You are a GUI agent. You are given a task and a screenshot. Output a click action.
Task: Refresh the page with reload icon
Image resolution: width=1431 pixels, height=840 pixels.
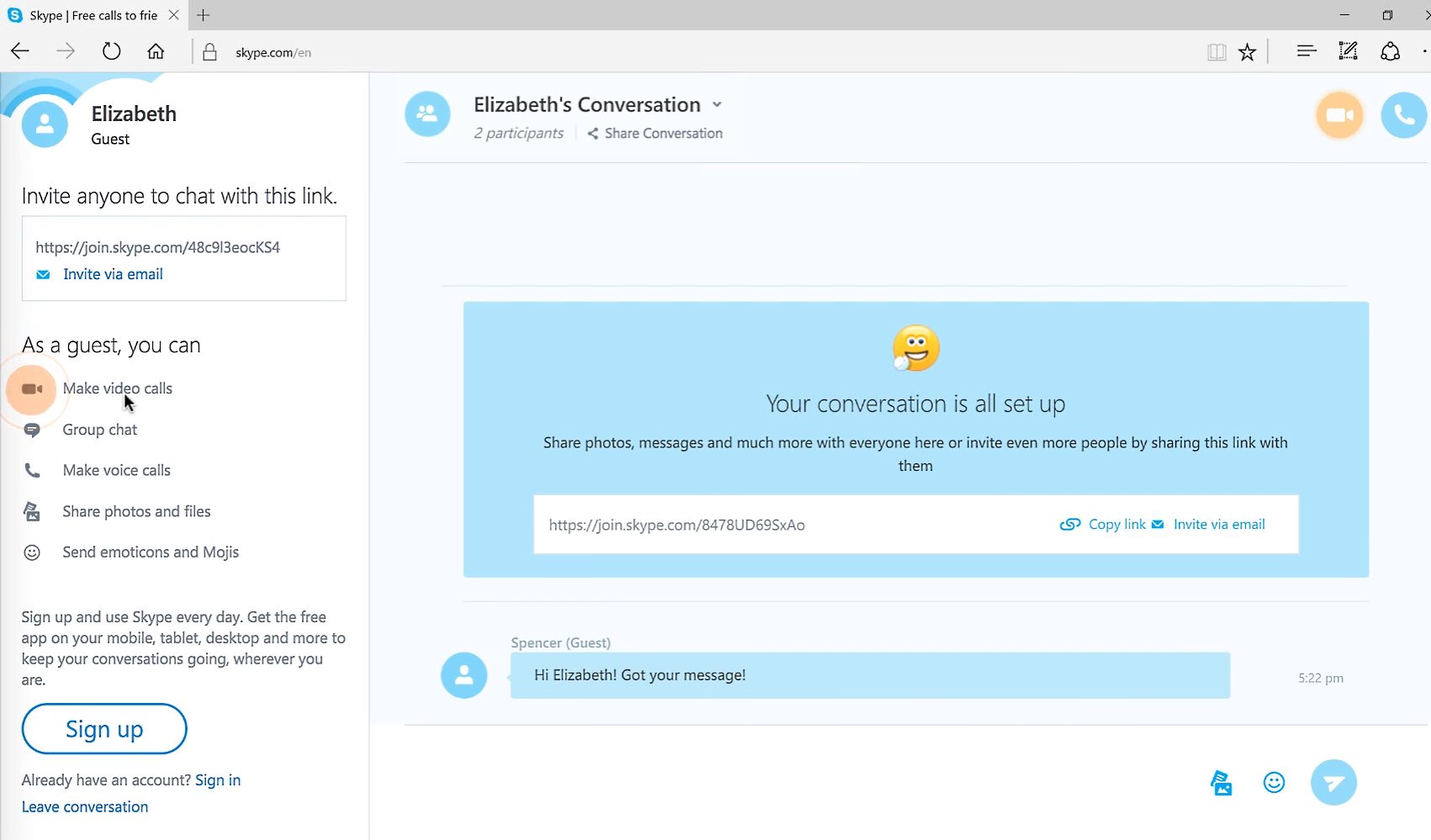[111, 52]
